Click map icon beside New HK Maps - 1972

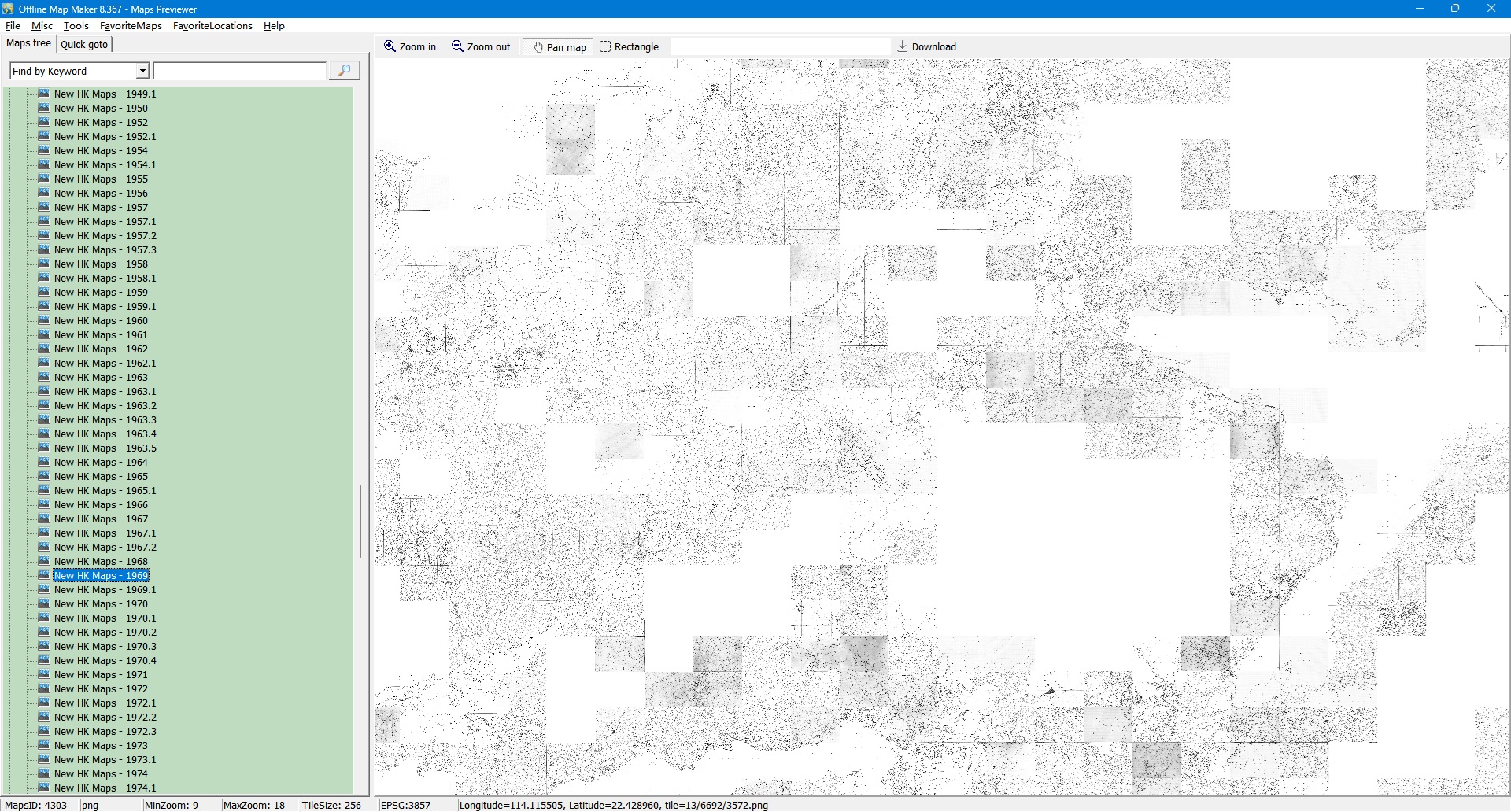tap(44, 688)
